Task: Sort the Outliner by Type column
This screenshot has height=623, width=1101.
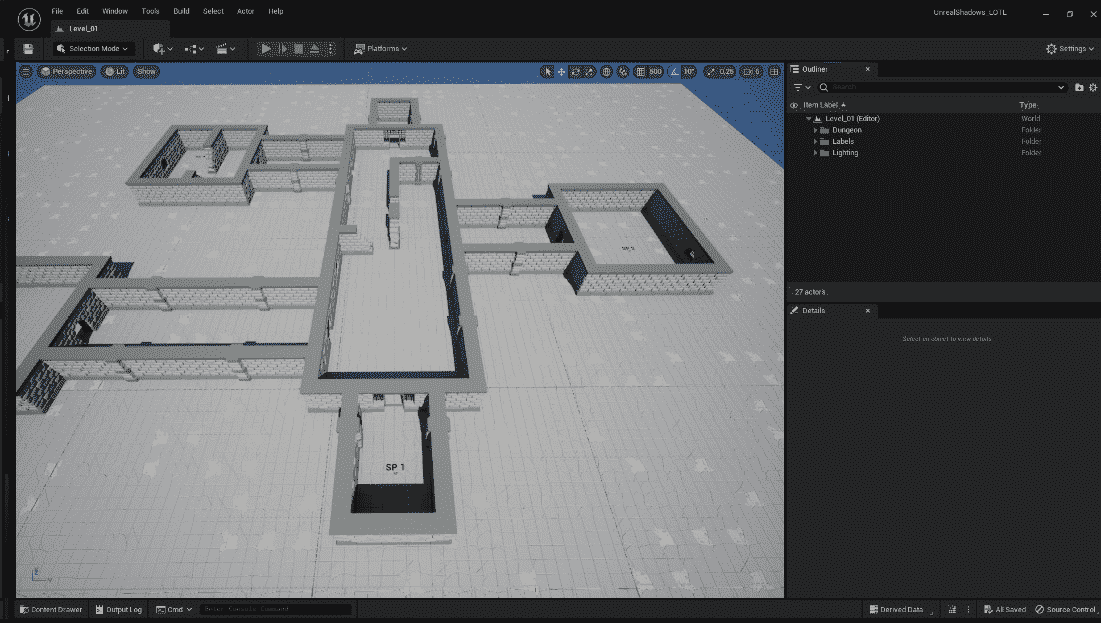Action: click(1028, 105)
